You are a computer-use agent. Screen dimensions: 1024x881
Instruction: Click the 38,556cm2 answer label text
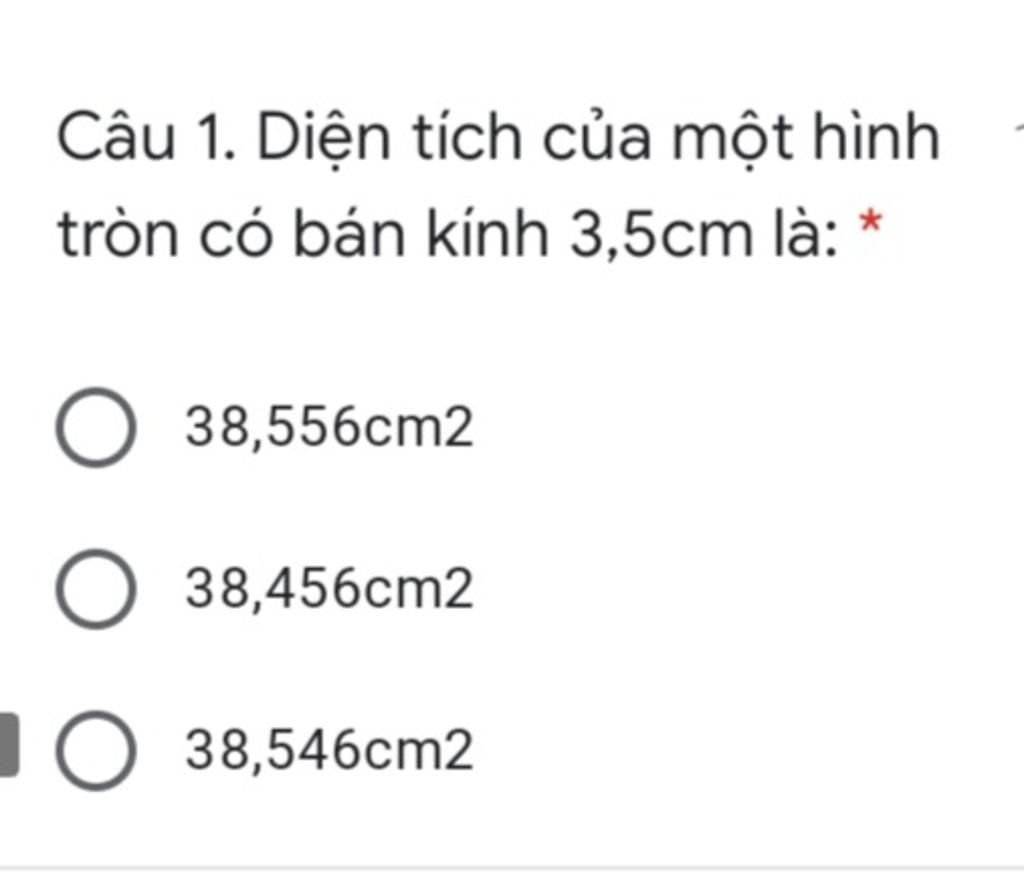[329, 428]
